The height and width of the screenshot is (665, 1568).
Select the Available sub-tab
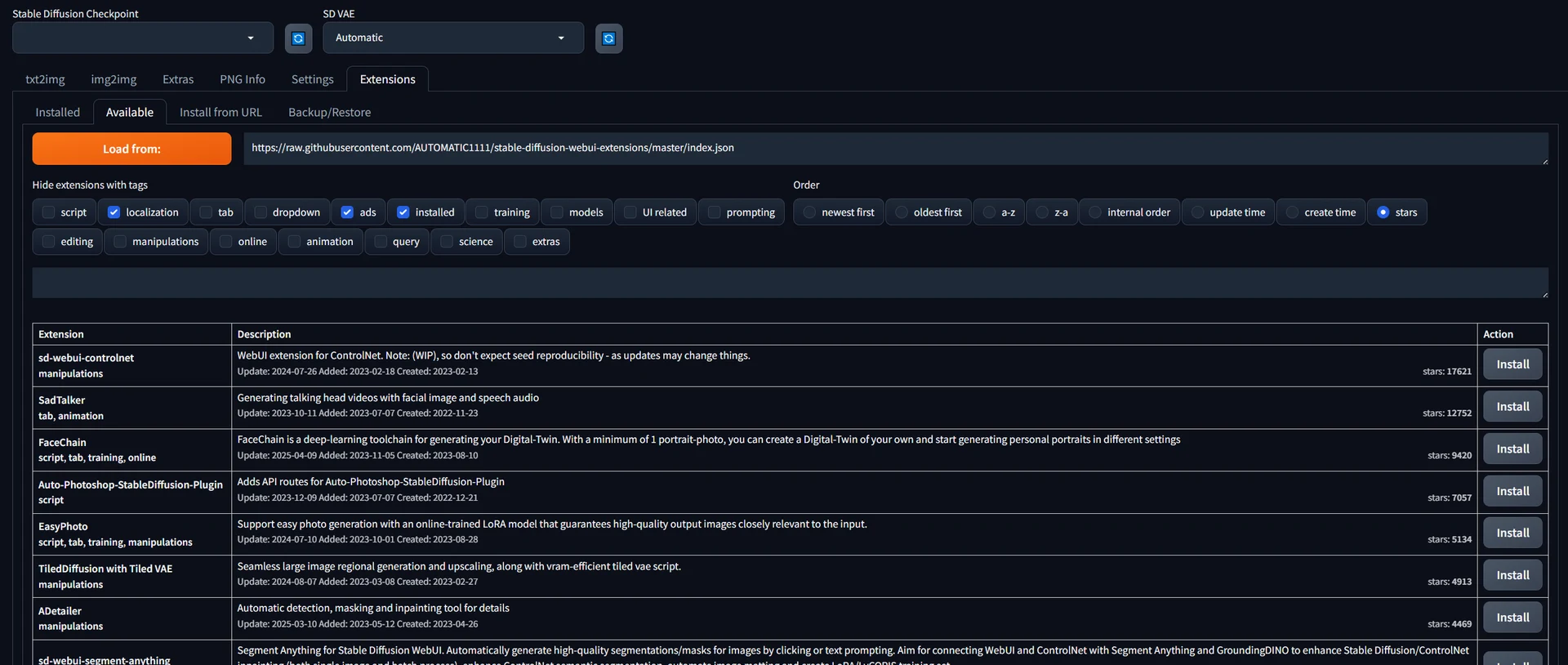point(130,112)
